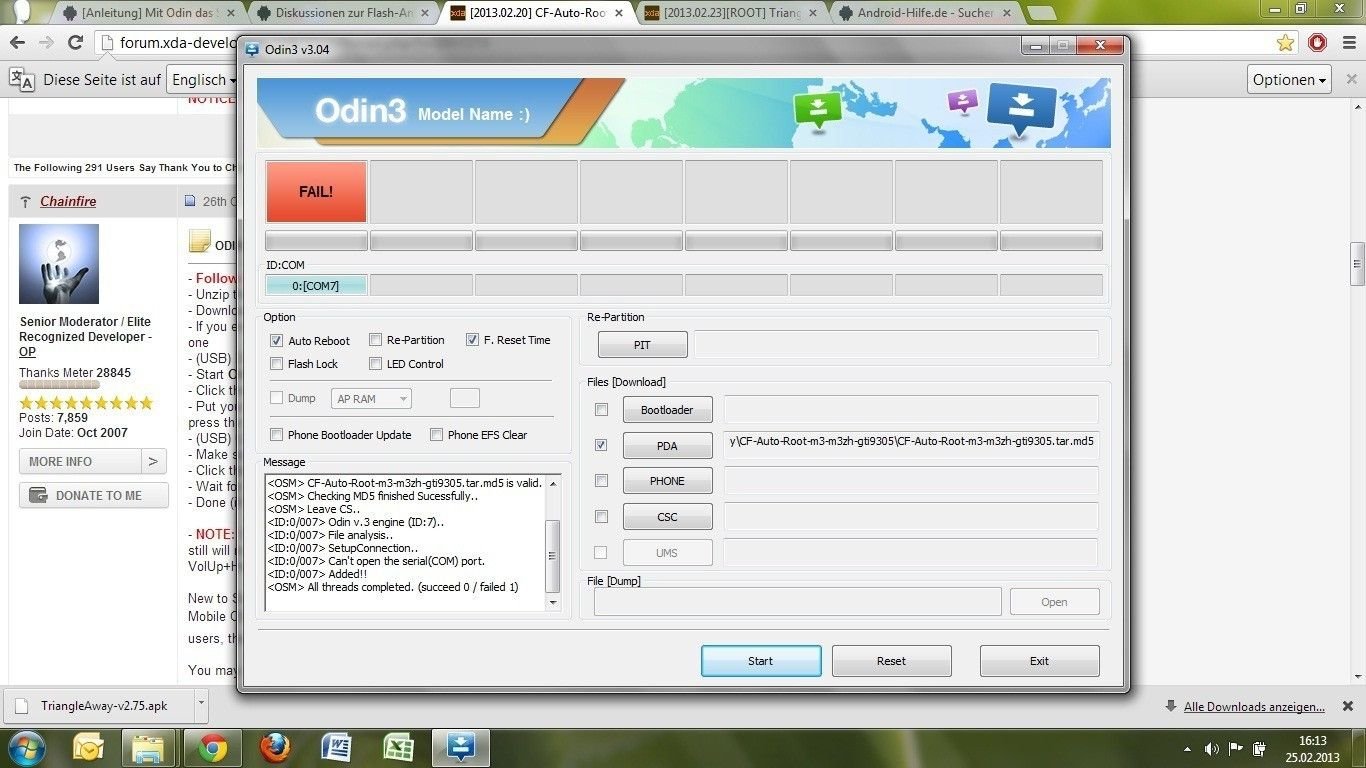Reload the page in Chrome
Image resolution: width=1366 pixels, height=768 pixels.
(x=75, y=43)
